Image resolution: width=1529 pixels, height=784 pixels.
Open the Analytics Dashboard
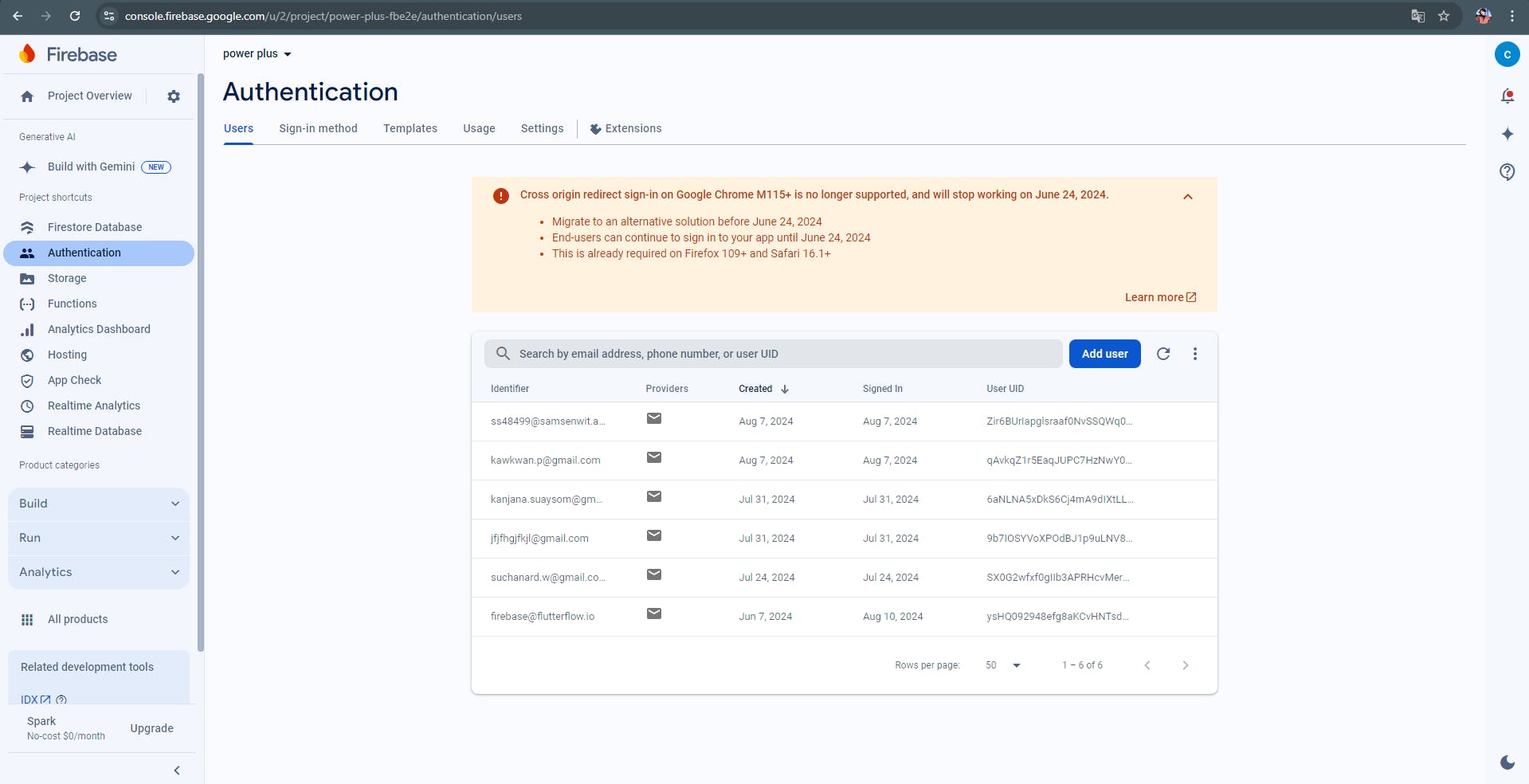(x=99, y=329)
